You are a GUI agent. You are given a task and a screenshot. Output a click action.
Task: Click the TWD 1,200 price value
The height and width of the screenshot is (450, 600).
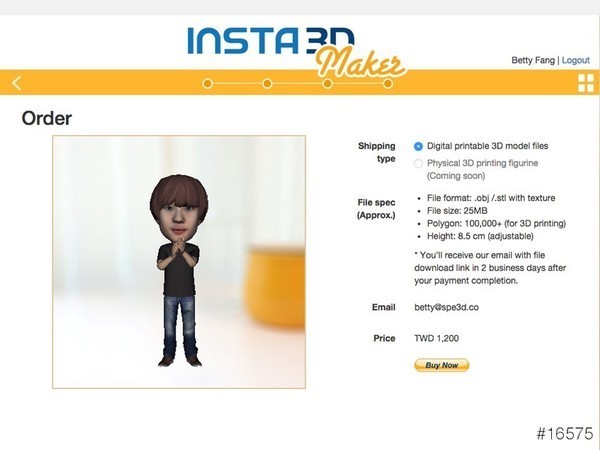pos(437,338)
